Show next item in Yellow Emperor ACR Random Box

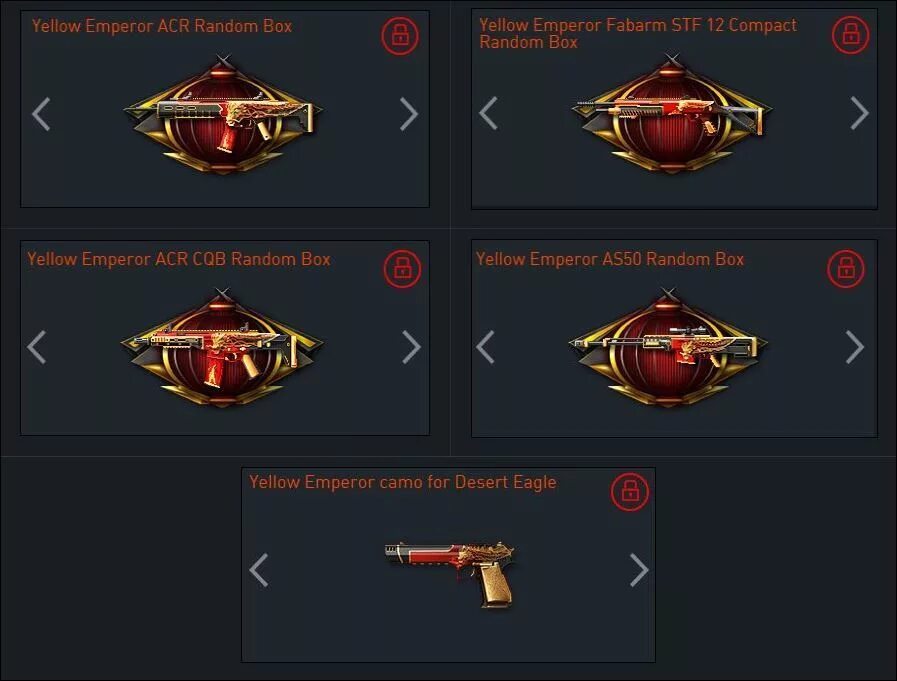click(408, 114)
